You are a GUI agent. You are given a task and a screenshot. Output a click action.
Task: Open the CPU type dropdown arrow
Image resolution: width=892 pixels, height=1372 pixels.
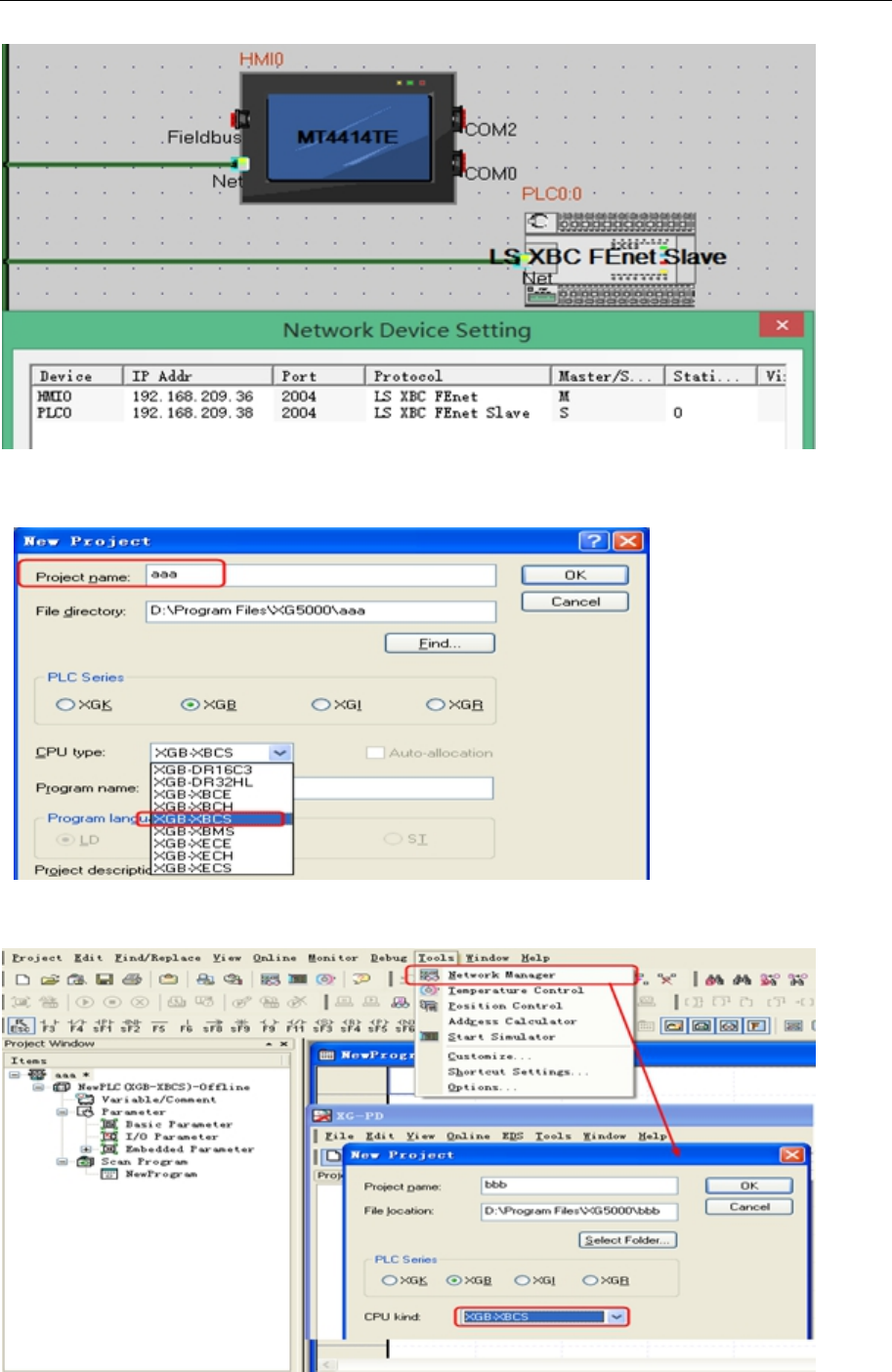tap(281, 753)
